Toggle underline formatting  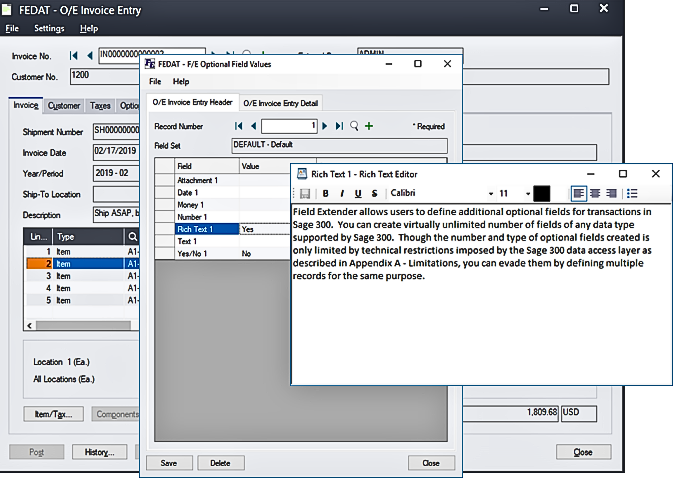pos(357,193)
